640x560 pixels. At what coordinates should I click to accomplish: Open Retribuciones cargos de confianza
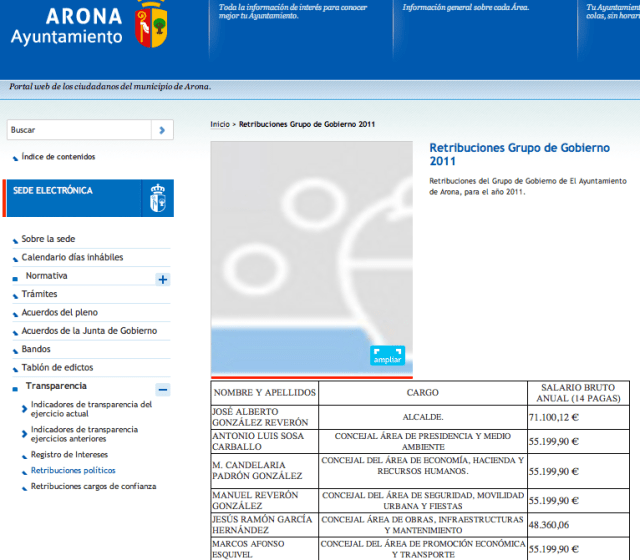click(x=93, y=486)
